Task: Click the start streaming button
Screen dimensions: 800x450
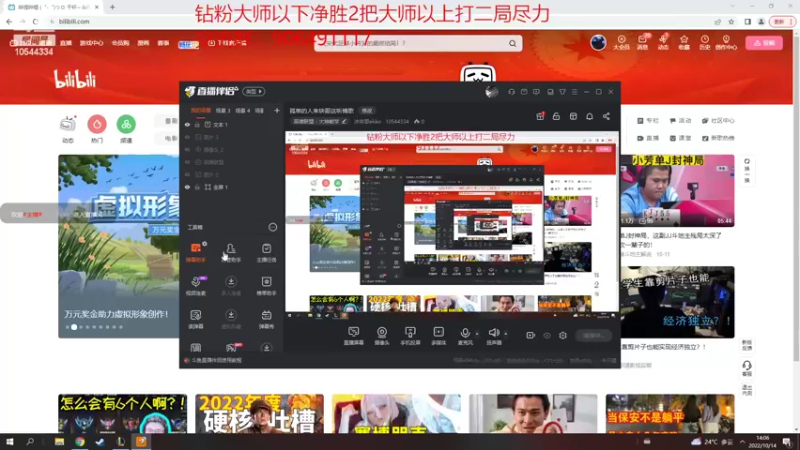Action: (x=593, y=335)
